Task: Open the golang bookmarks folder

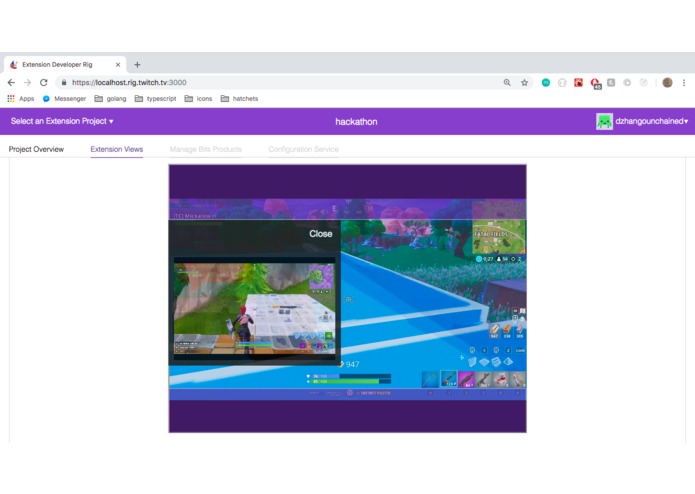Action: 110,98
